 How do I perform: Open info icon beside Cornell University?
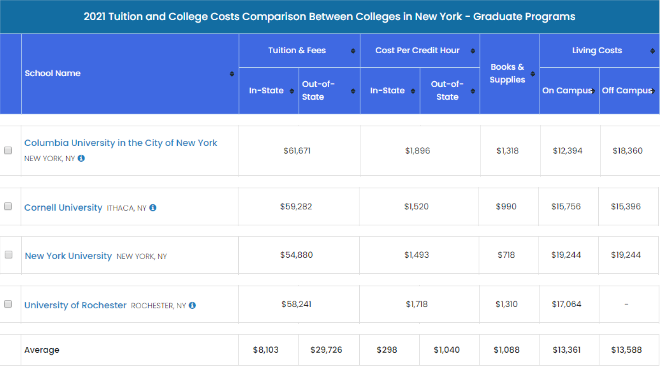[153, 208]
